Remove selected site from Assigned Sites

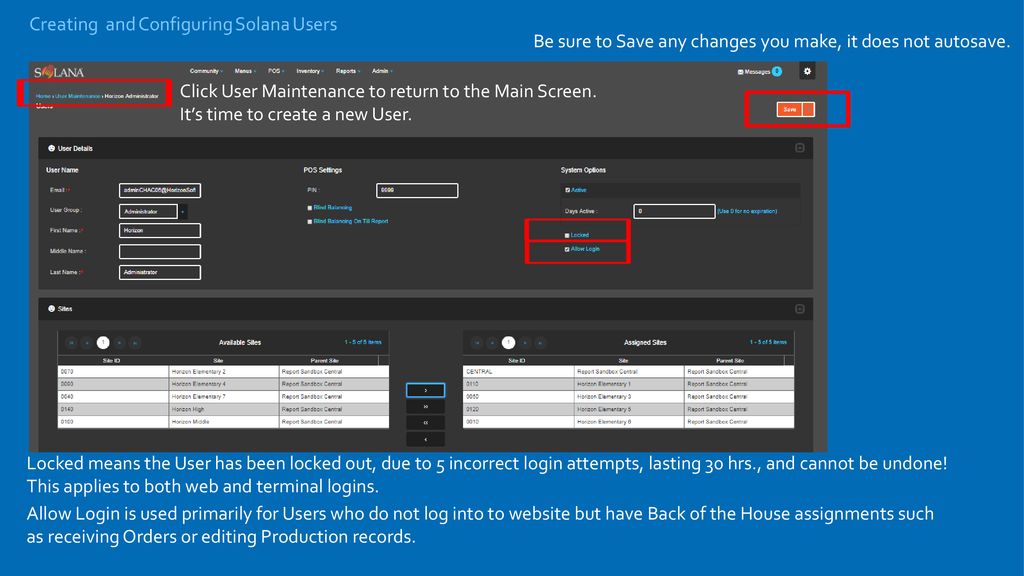click(425, 439)
